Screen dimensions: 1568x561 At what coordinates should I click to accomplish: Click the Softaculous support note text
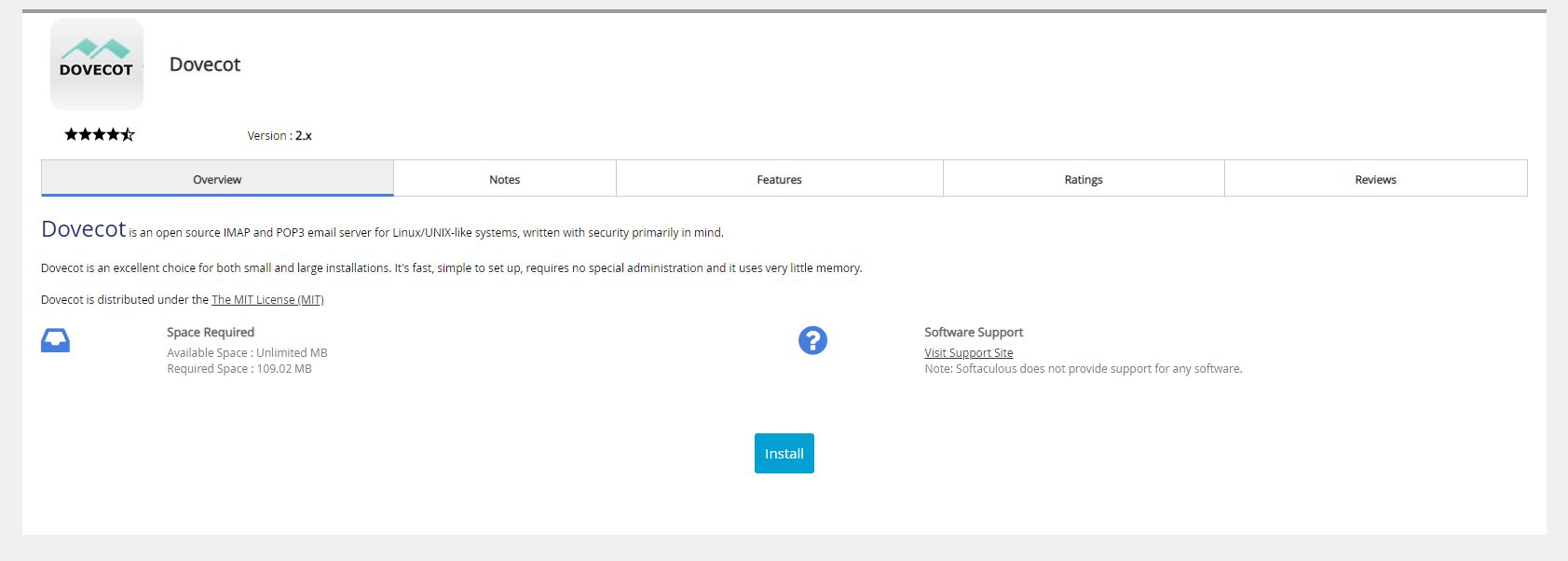tap(1084, 369)
